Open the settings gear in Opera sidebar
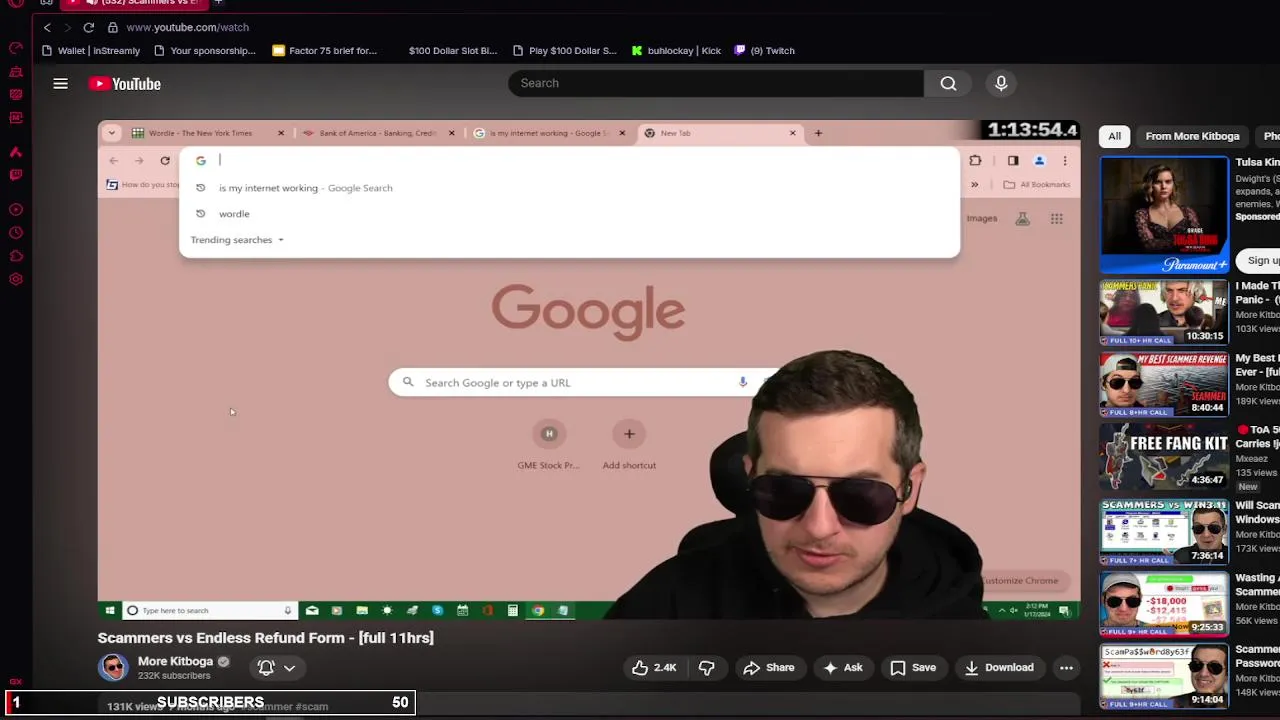This screenshot has width=1280, height=720. (16, 279)
